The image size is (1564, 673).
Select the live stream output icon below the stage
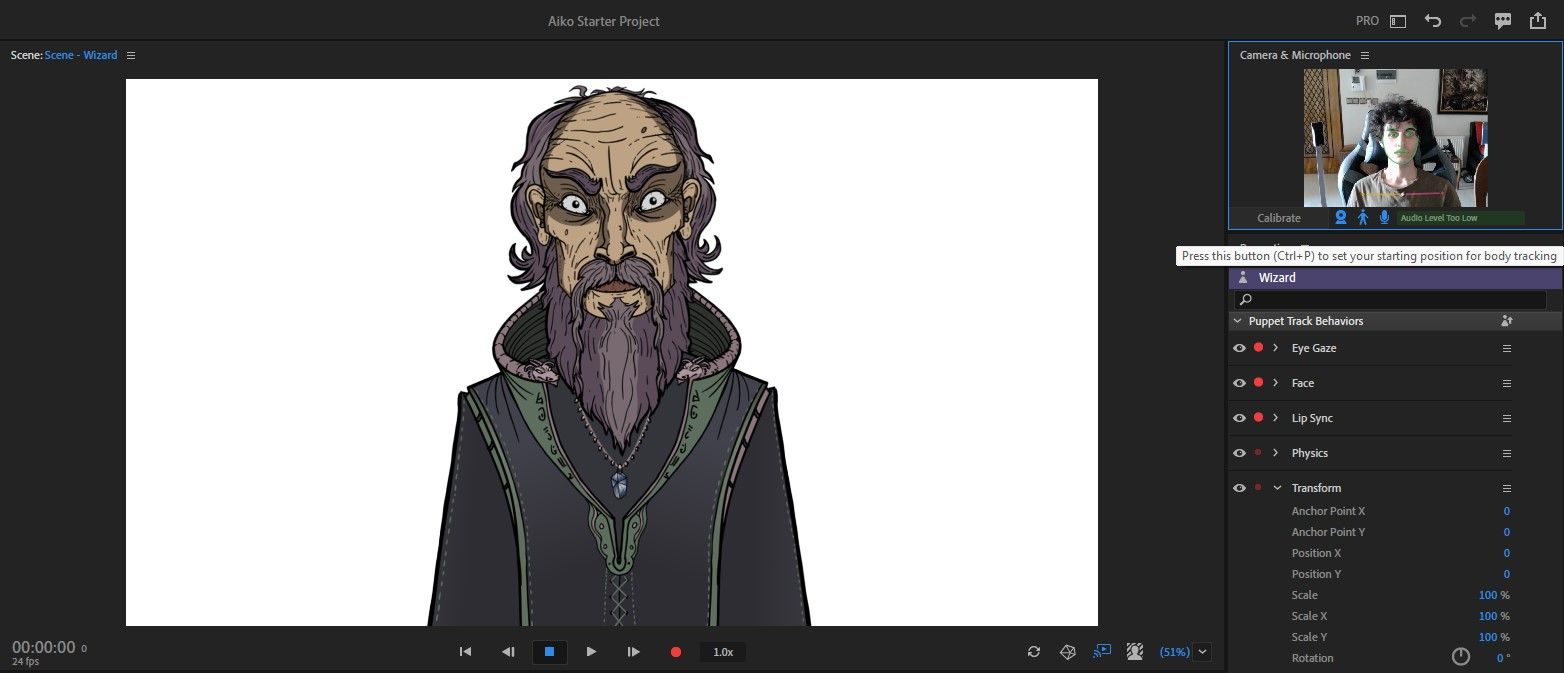click(x=1101, y=651)
